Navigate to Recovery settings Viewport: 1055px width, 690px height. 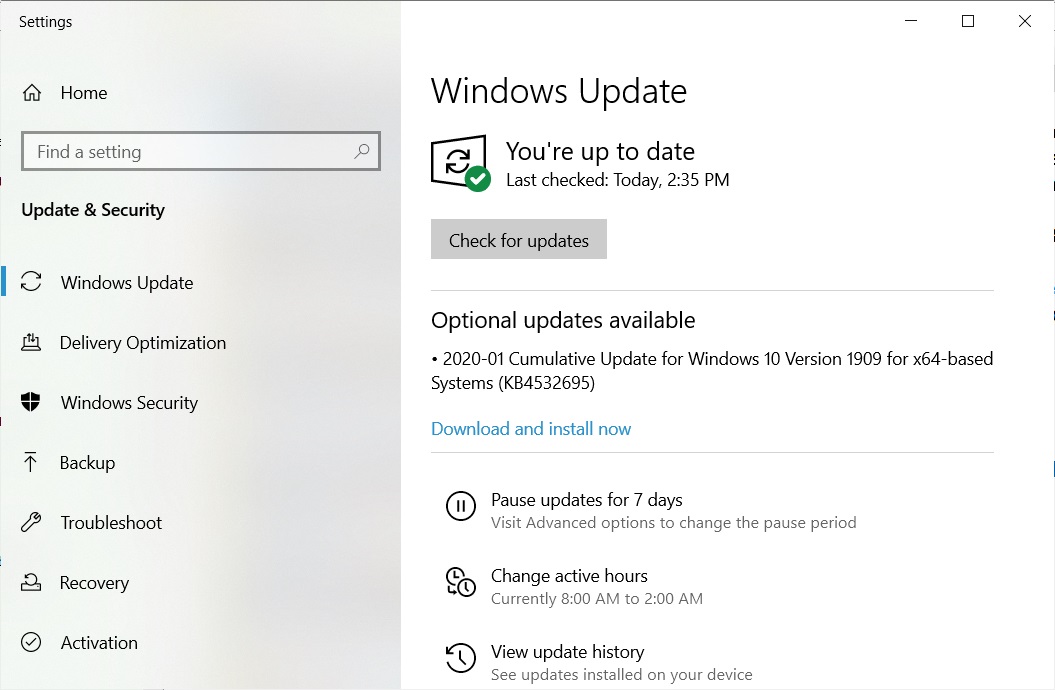point(94,583)
